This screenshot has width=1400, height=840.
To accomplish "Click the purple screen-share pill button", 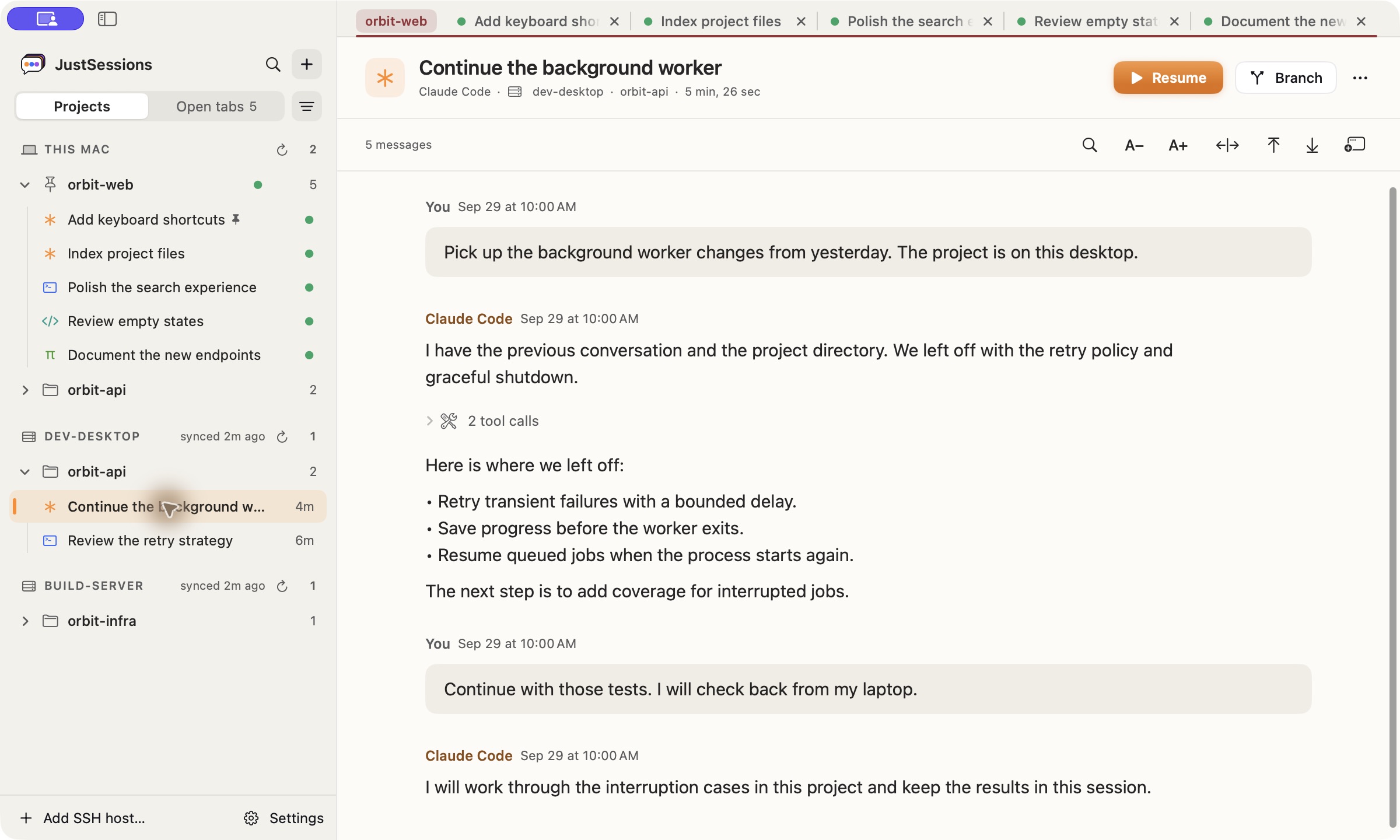I will tap(45, 19).
